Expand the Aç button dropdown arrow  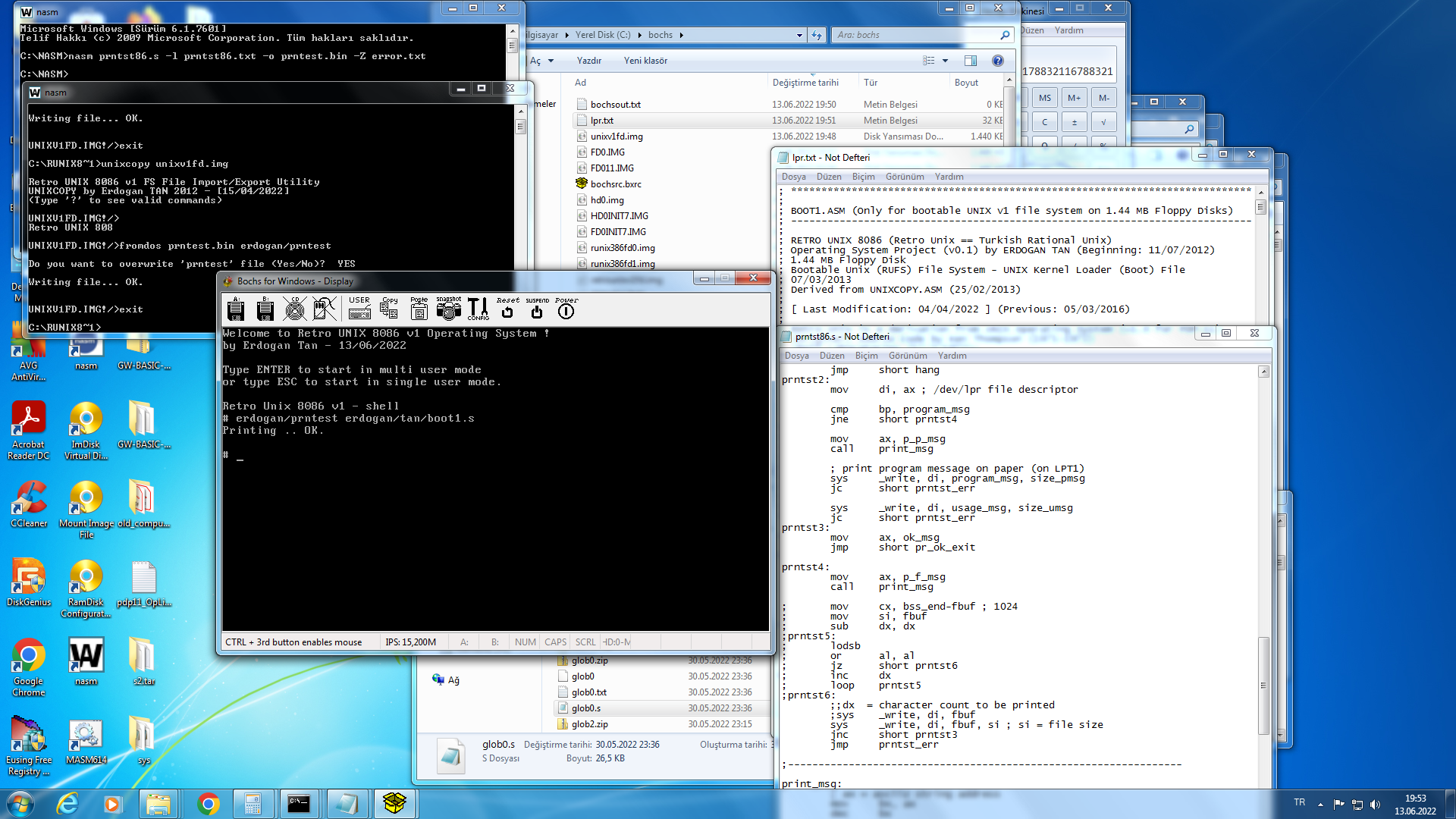(x=551, y=61)
